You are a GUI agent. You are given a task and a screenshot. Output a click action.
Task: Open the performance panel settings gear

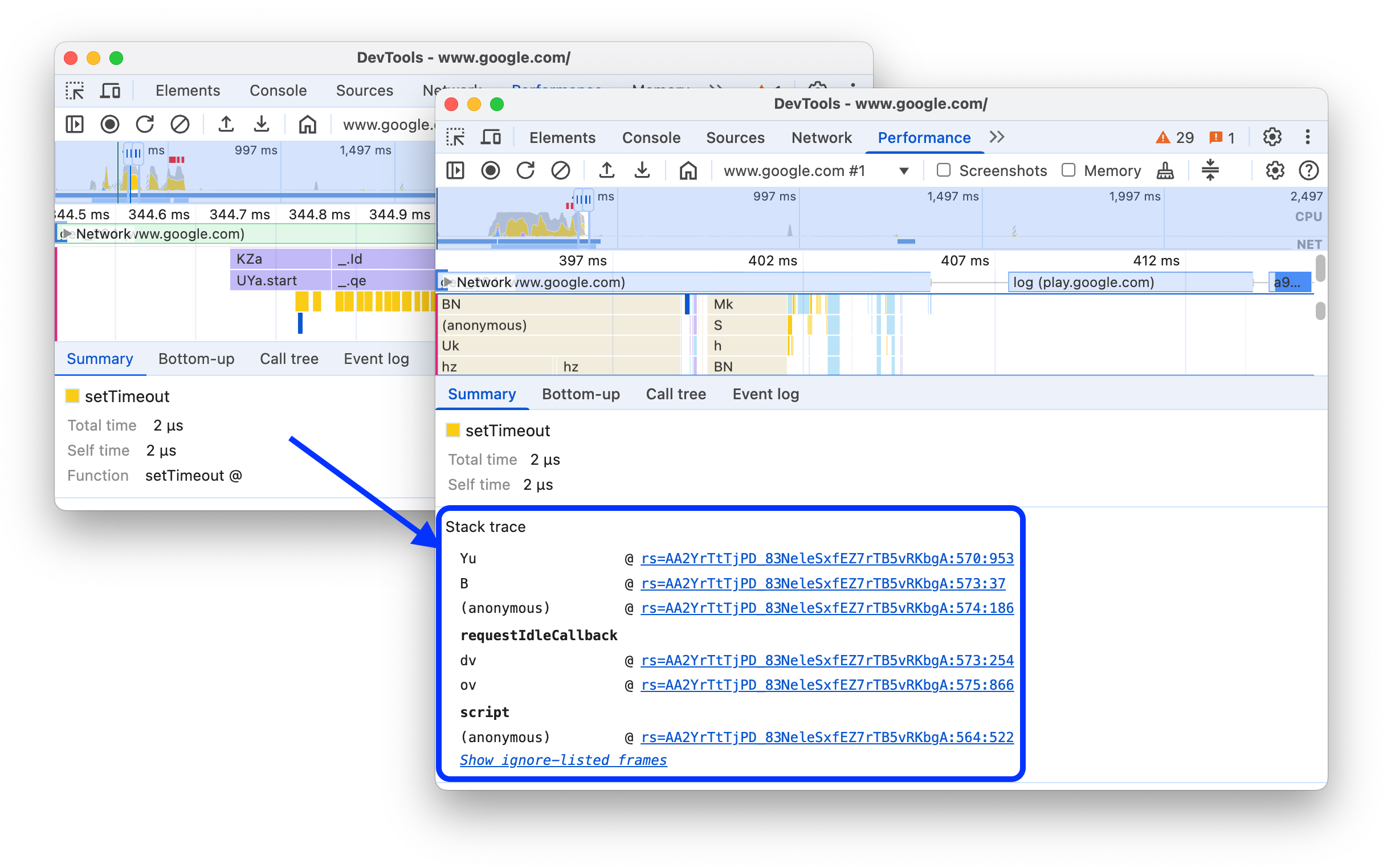pyautogui.click(x=1275, y=170)
